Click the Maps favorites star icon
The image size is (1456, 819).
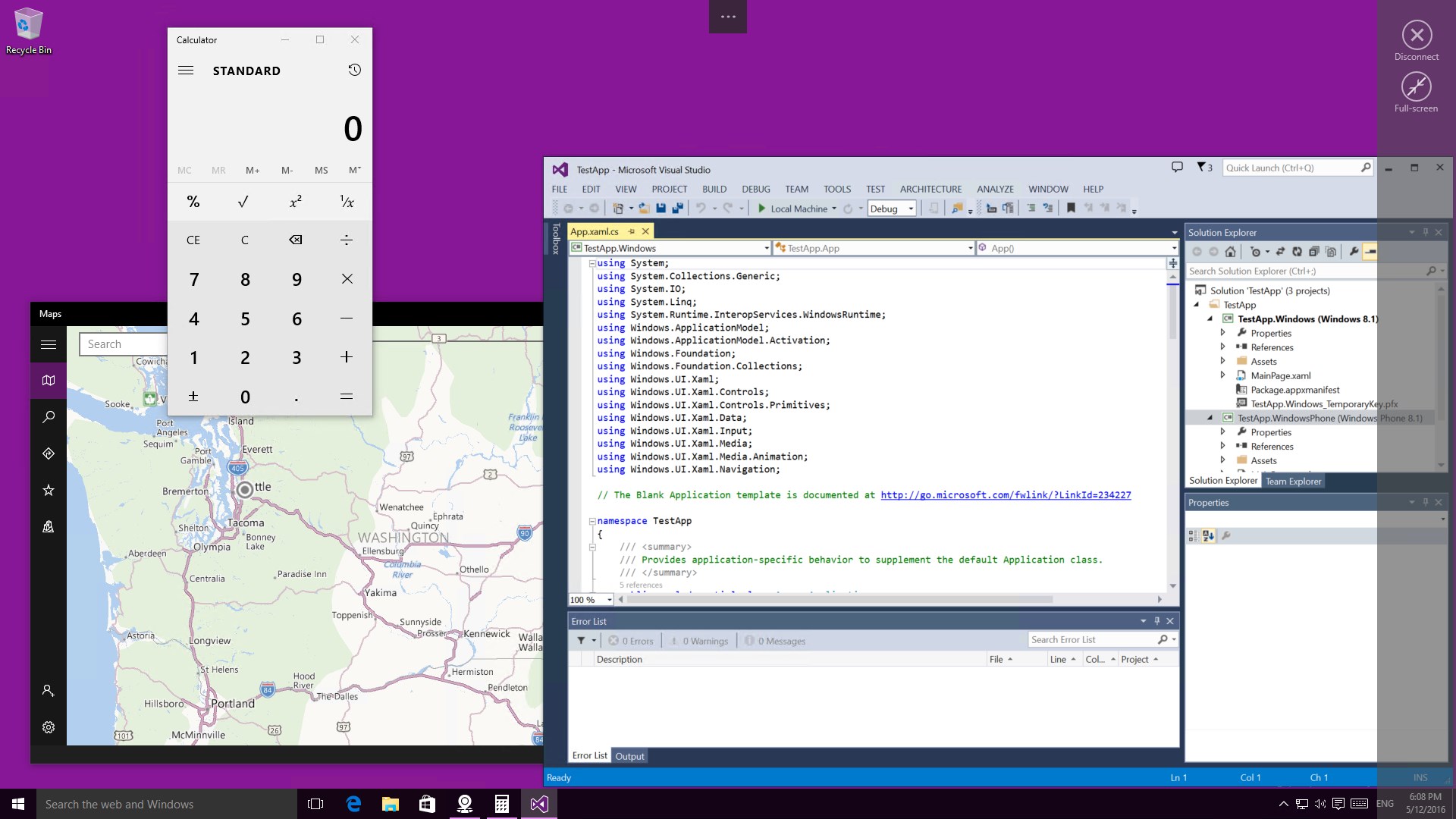(49, 490)
